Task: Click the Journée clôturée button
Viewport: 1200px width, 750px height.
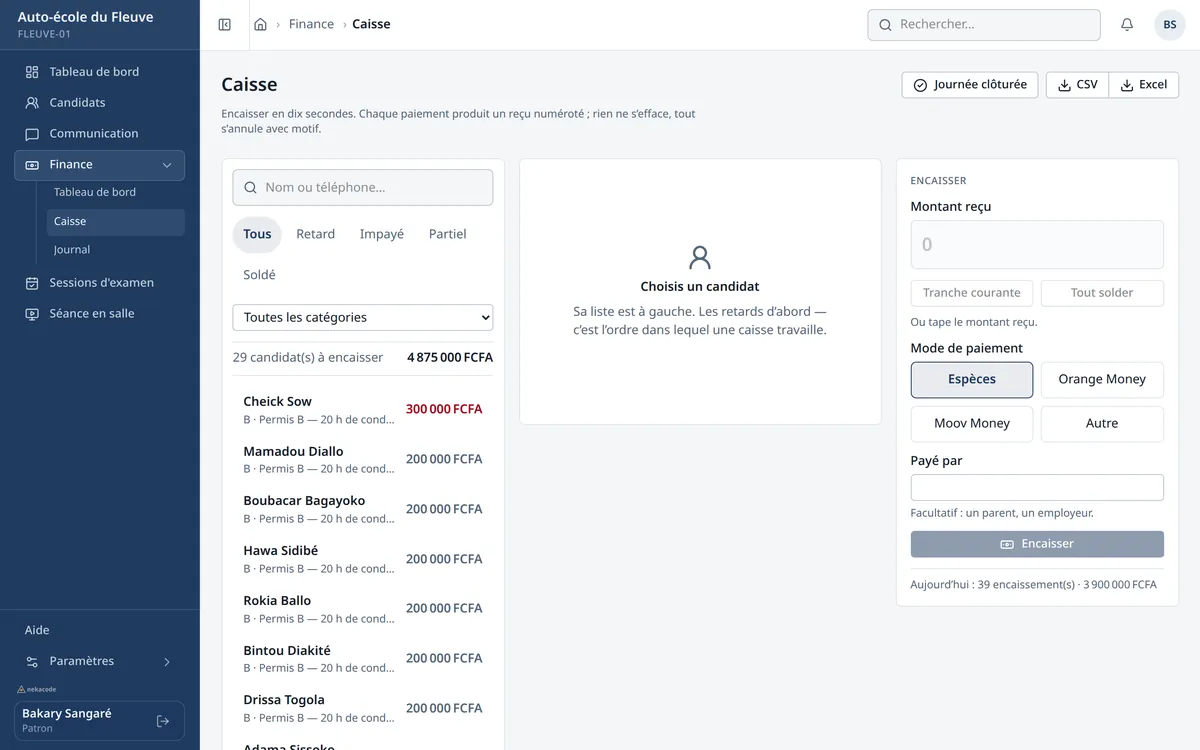Action: (x=970, y=85)
